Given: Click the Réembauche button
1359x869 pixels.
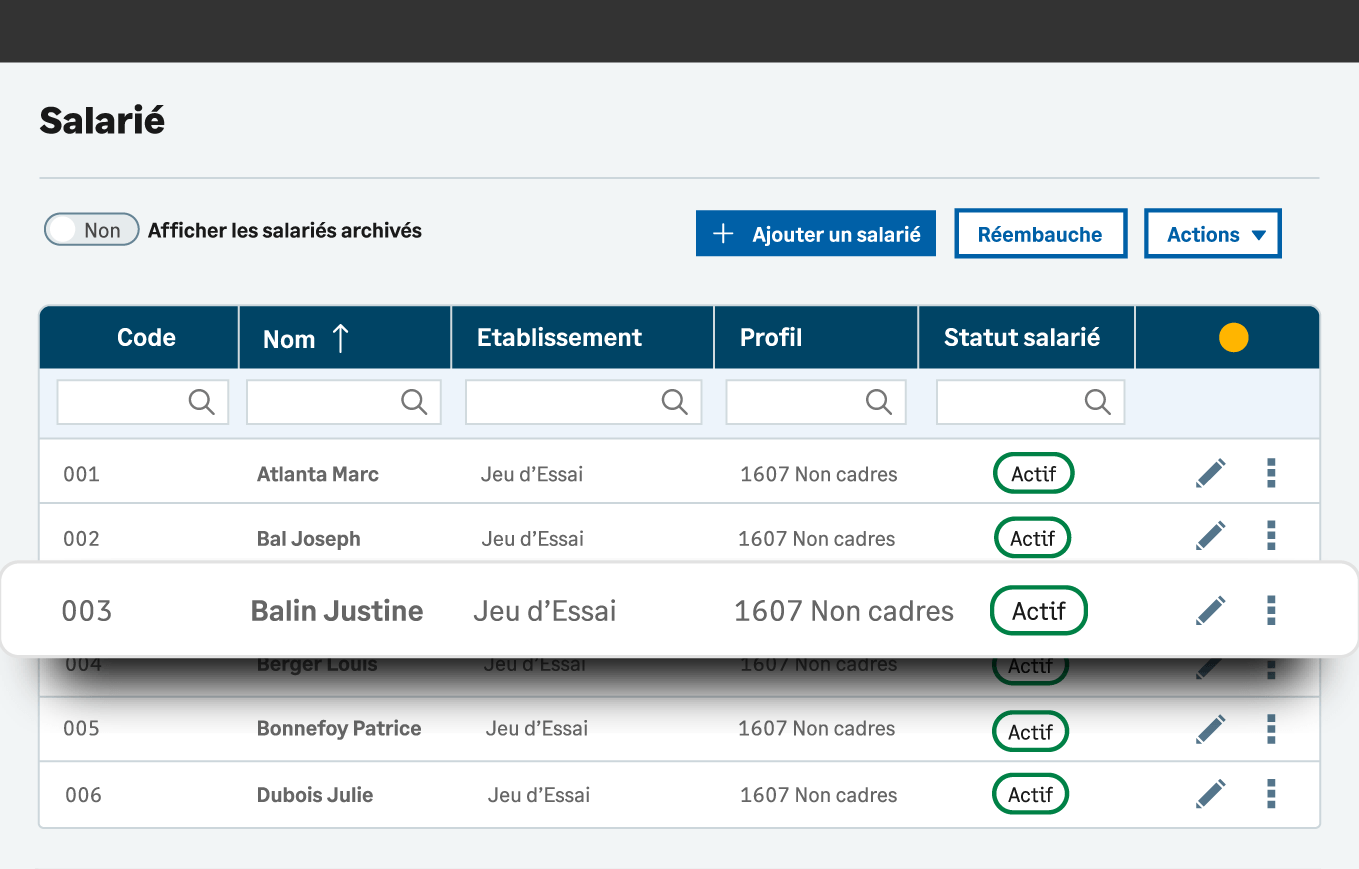Looking at the screenshot, I should pos(1040,234).
